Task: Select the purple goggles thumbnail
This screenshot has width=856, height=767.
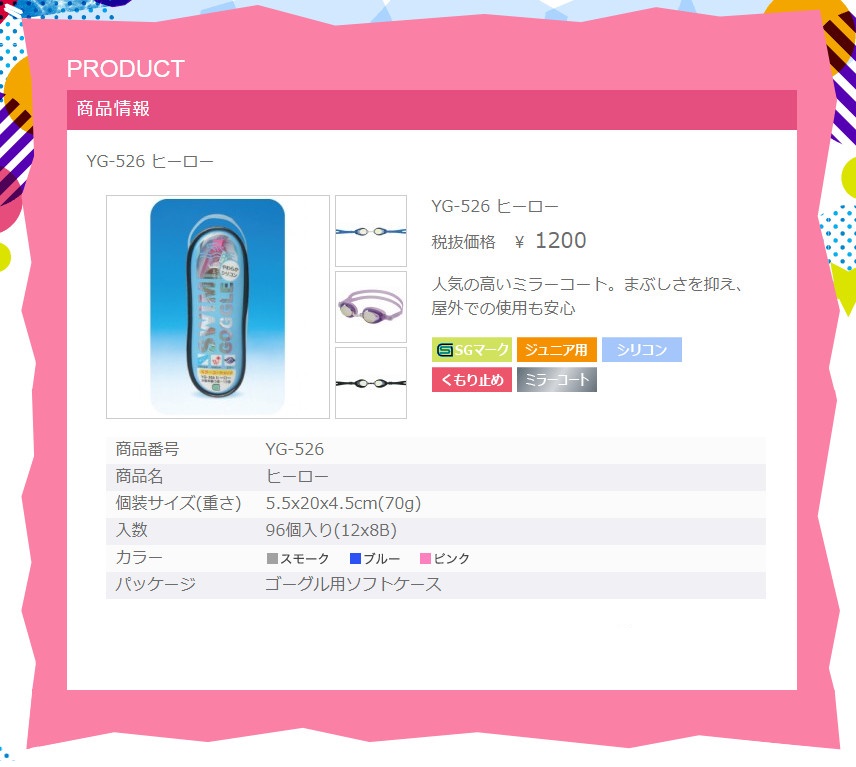Action: tap(371, 307)
